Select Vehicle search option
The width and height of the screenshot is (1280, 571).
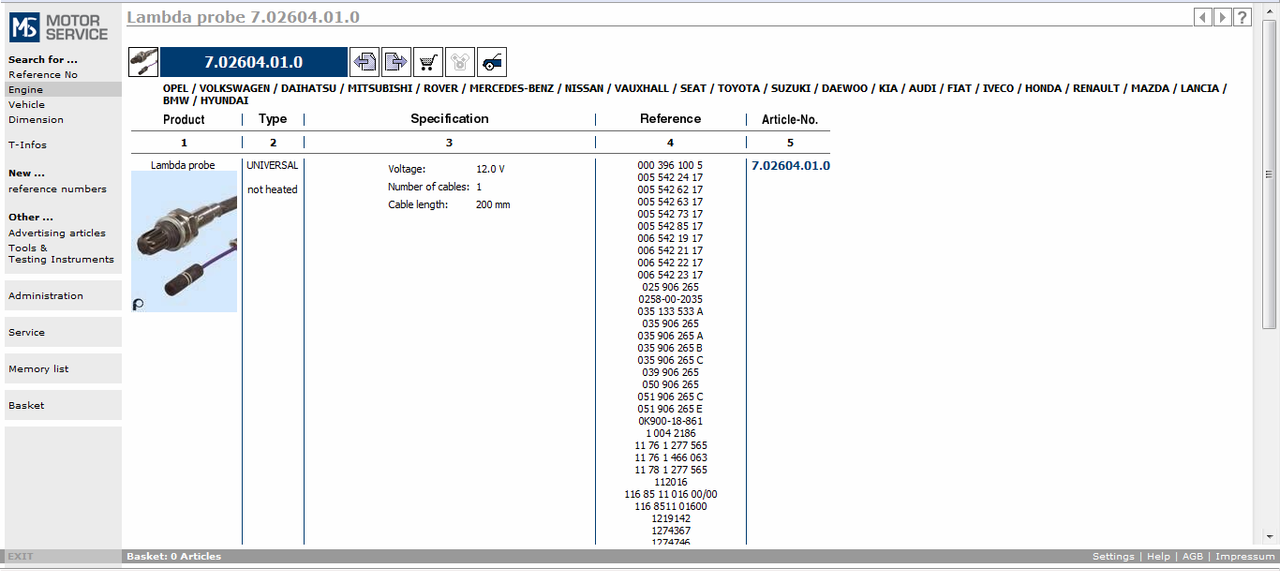(x=27, y=104)
